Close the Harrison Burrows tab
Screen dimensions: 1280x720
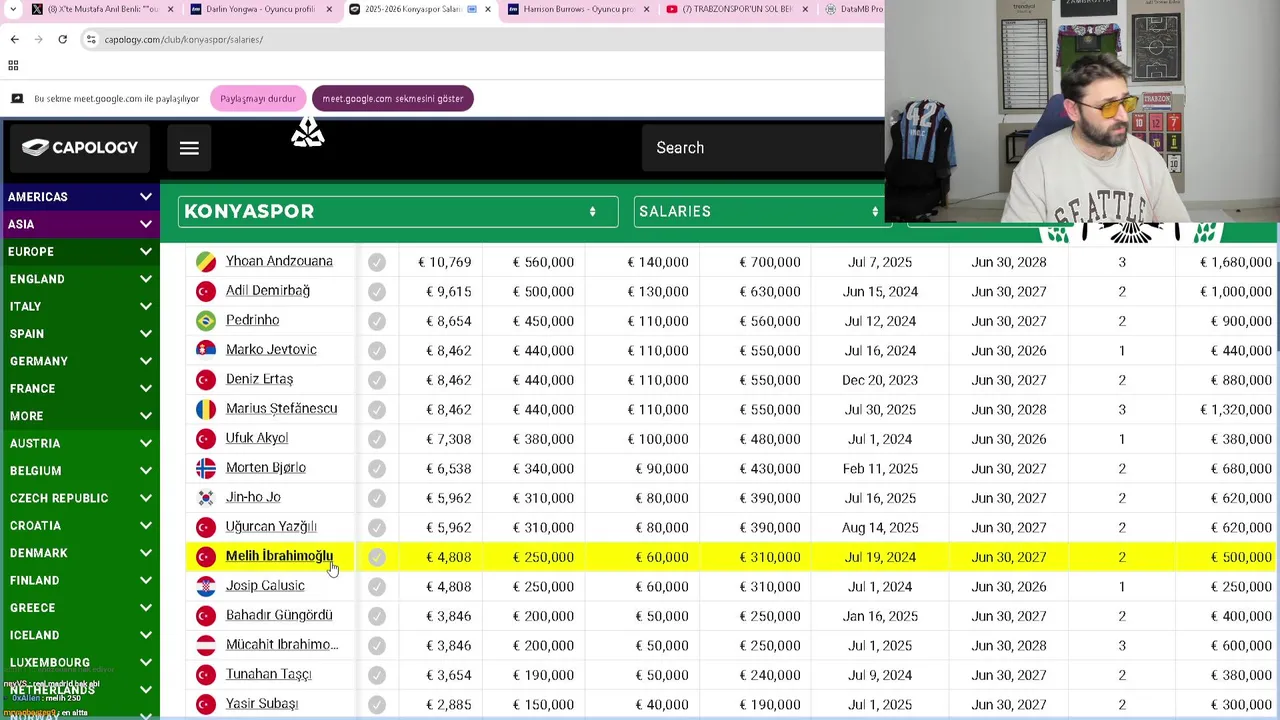click(646, 9)
